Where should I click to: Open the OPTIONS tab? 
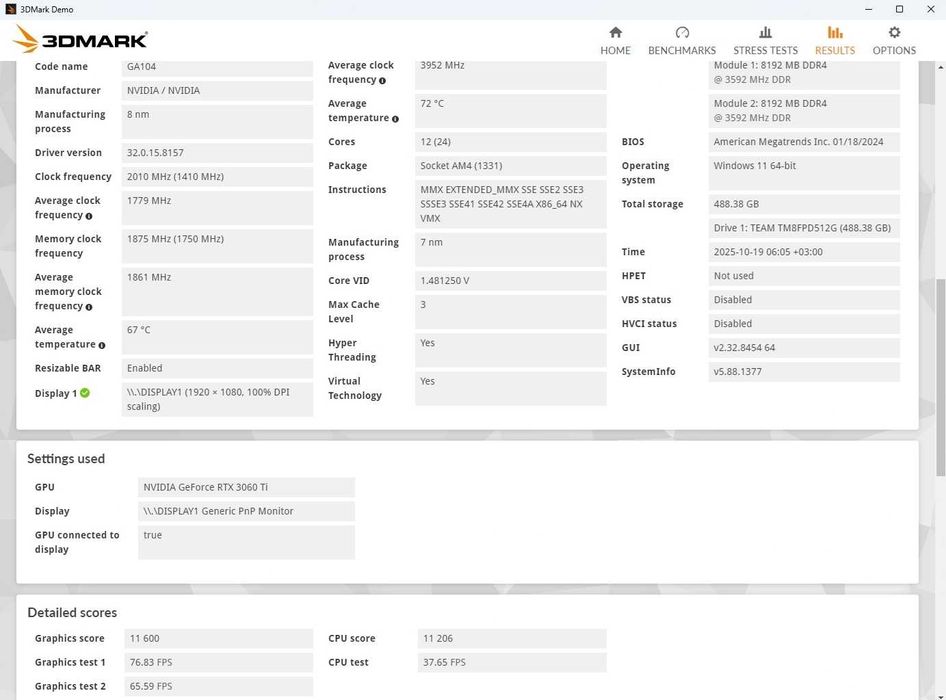894,40
